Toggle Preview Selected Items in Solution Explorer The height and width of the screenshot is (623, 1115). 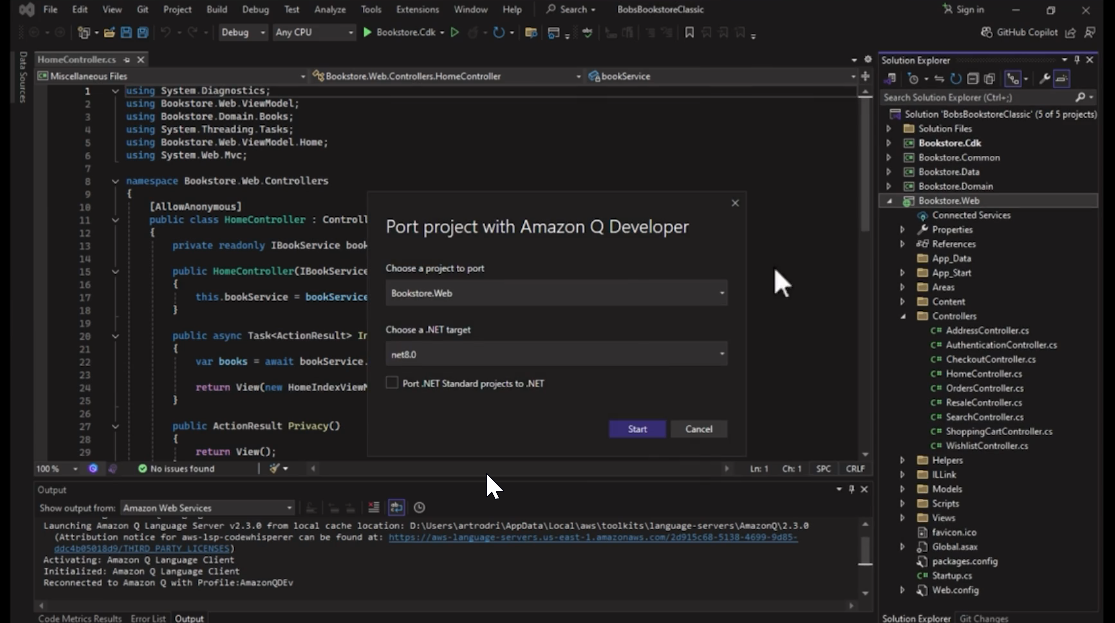1062,79
